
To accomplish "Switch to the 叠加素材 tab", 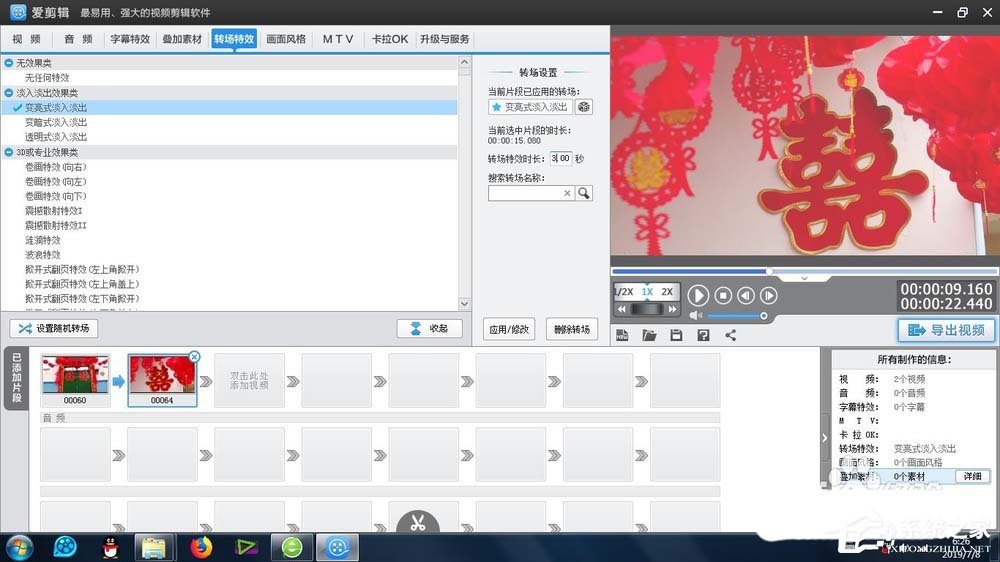I will (x=182, y=39).
